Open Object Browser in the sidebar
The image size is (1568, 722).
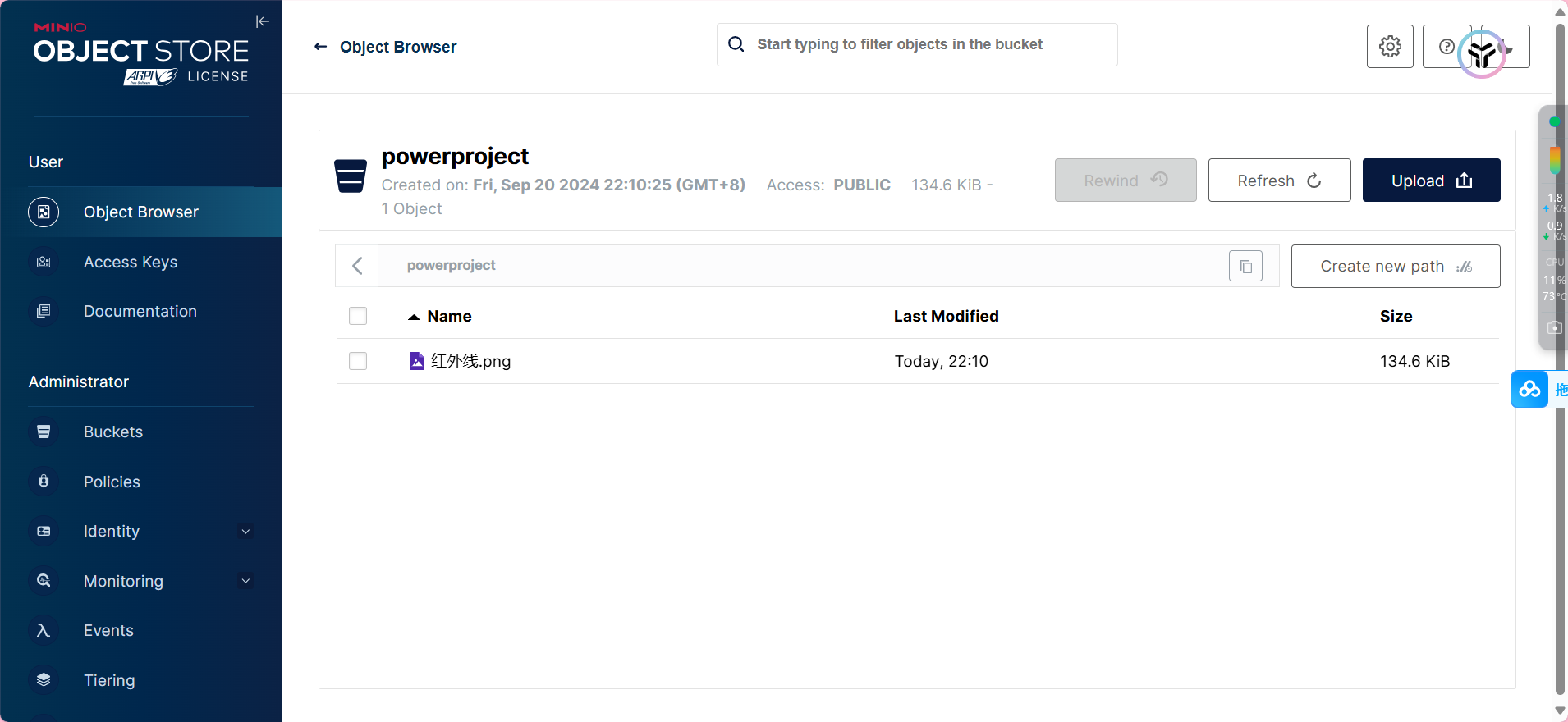pos(141,212)
